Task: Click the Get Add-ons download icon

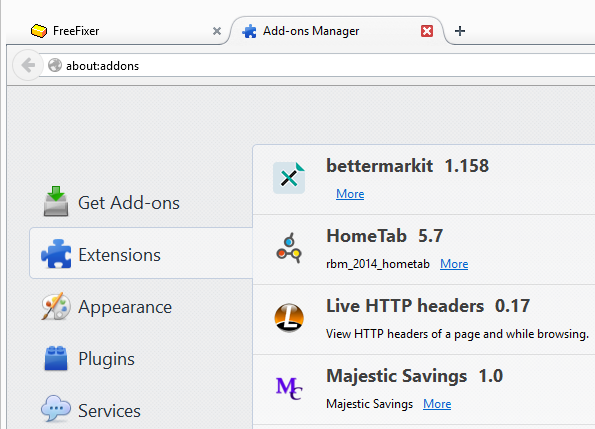Action: (56, 201)
